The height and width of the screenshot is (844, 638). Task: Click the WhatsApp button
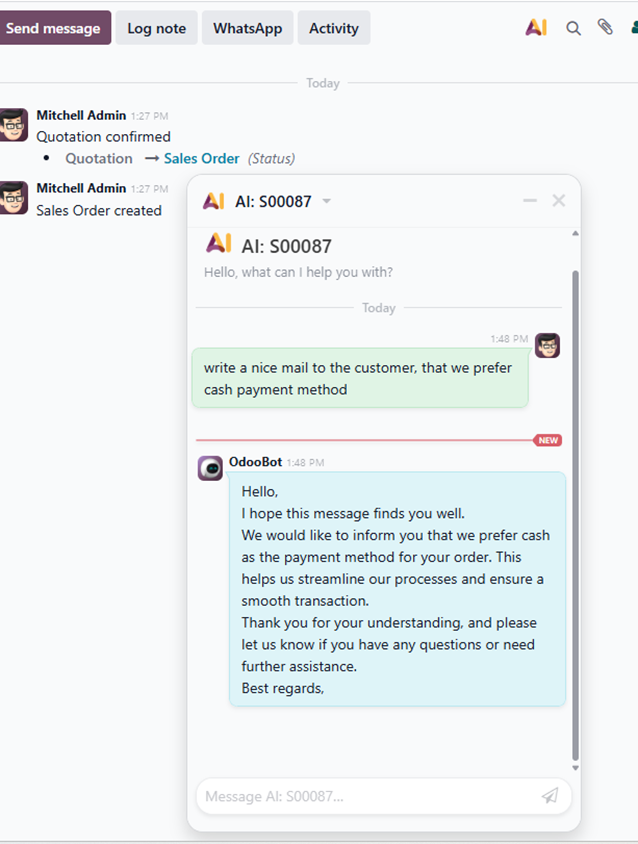pyautogui.click(x=247, y=28)
